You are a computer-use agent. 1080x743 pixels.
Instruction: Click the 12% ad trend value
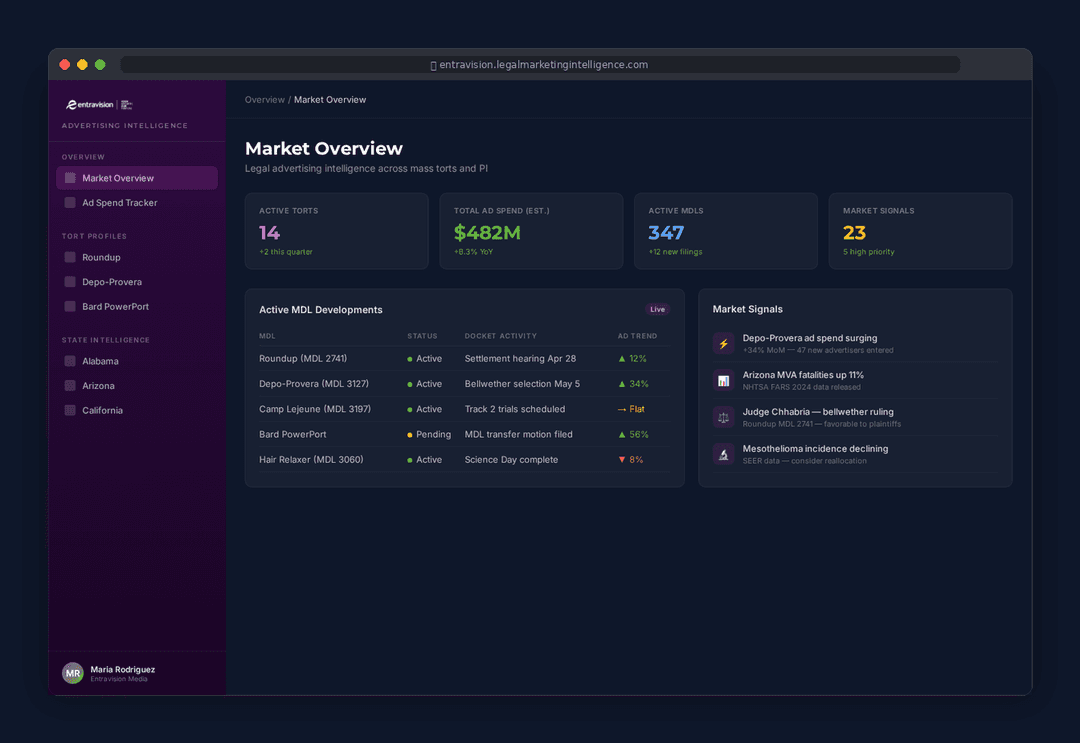[x=633, y=359]
